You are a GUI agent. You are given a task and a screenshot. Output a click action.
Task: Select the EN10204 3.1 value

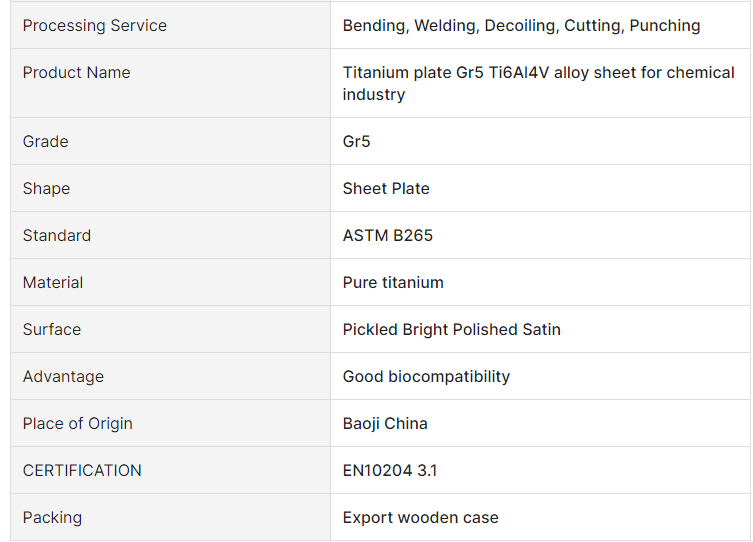click(x=390, y=470)
